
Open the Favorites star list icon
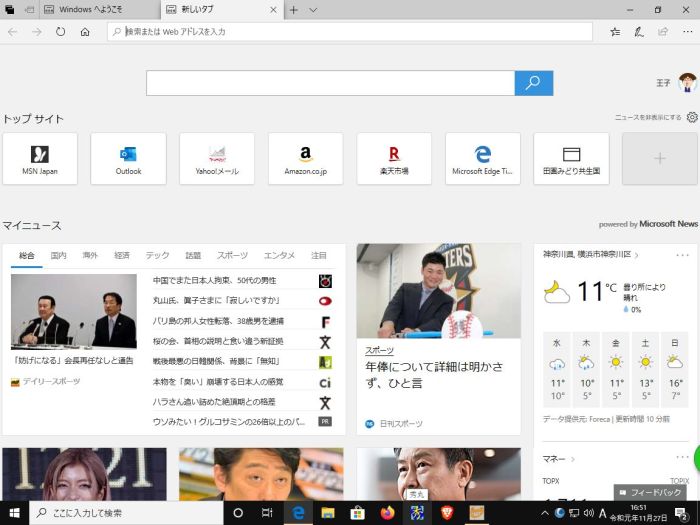coord(615,32)
